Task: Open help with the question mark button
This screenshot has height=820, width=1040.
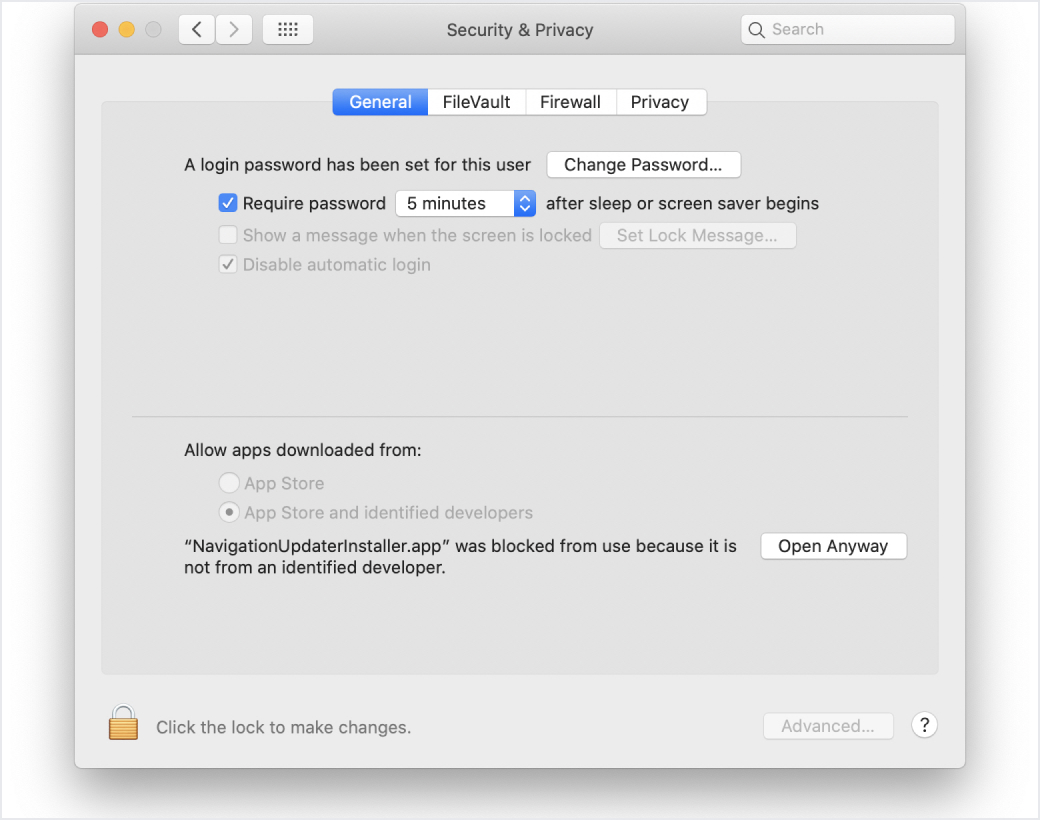Action: click(x=924, y=726)
